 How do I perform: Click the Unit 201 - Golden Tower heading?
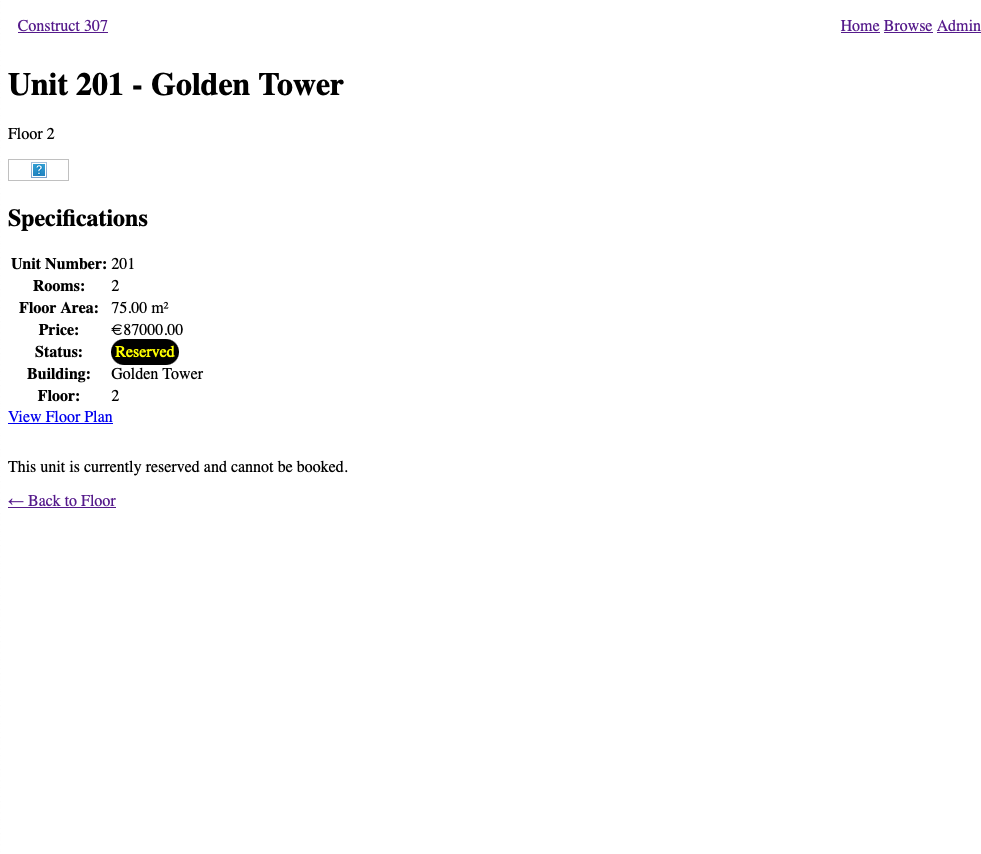pos(176,85)
